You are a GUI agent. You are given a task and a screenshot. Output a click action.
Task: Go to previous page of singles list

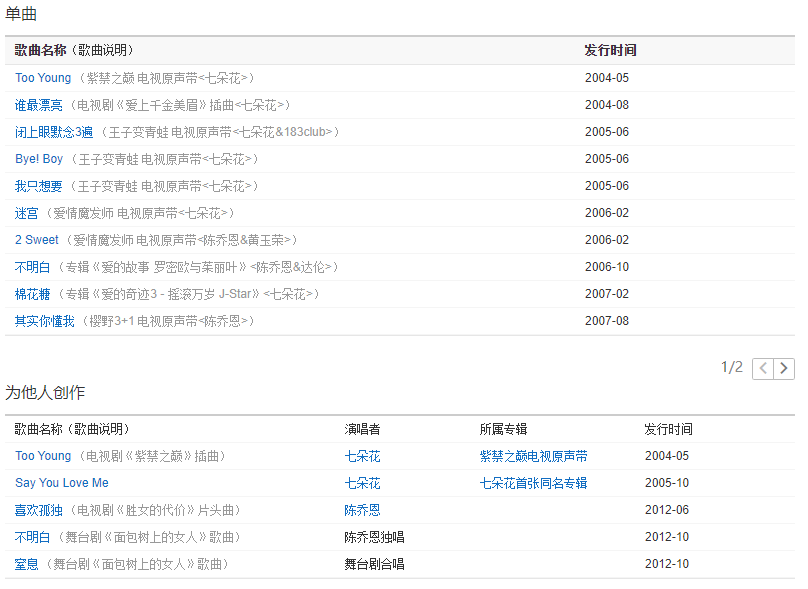[x=763, y=368]
